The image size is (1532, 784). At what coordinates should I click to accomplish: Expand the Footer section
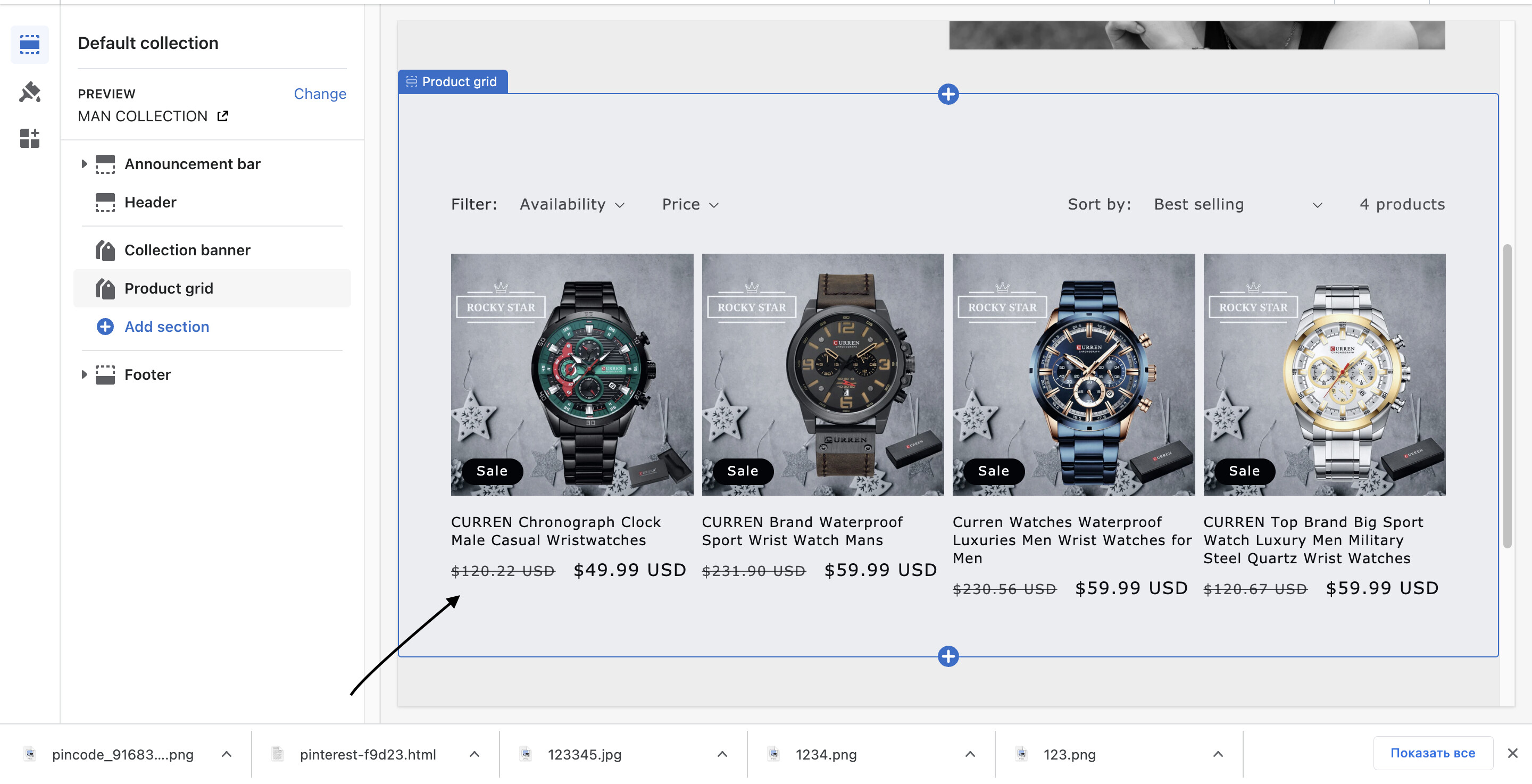tap(84, 374)
